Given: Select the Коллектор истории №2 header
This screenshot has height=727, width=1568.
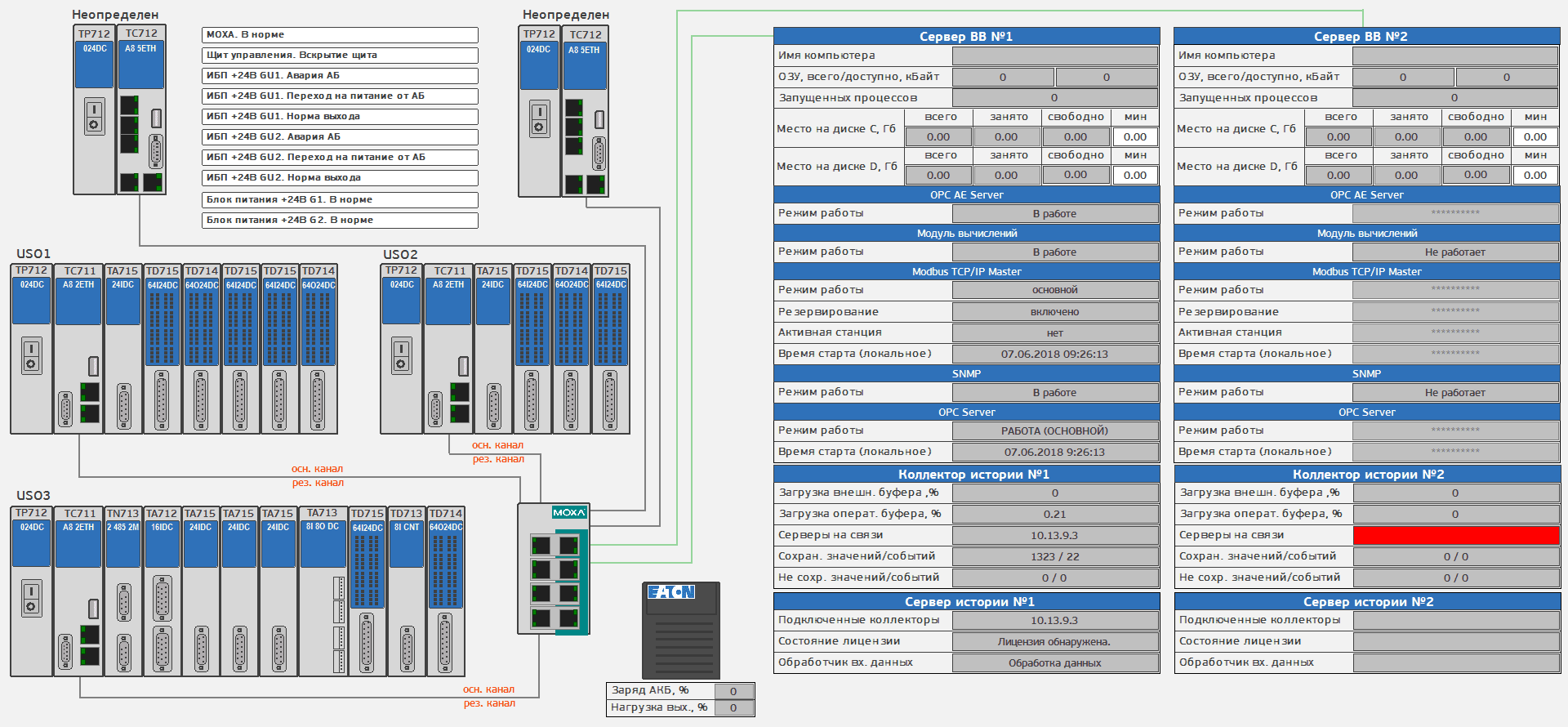Looking at the screenshot, I should pyautogui.click(x=1367, y=474).
